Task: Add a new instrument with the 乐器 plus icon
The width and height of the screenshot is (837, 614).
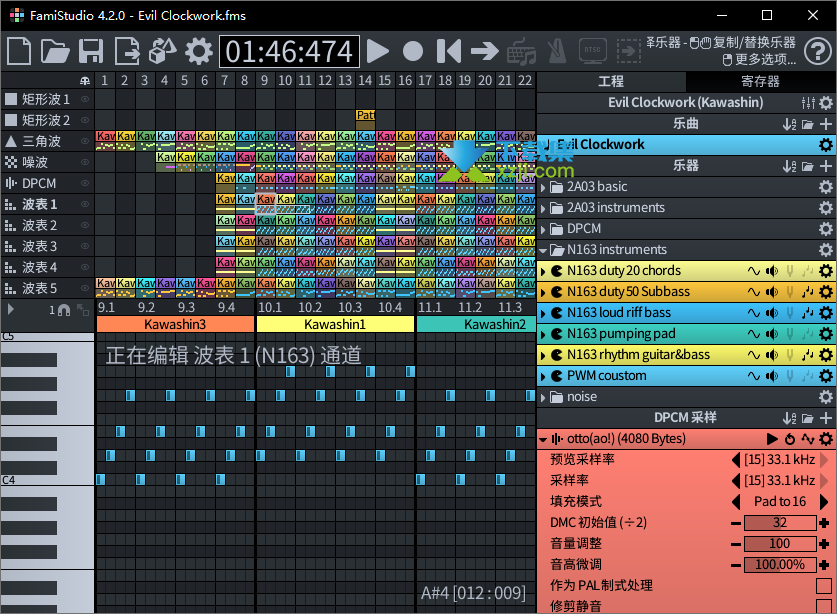Action: click(x=826, y=166)
